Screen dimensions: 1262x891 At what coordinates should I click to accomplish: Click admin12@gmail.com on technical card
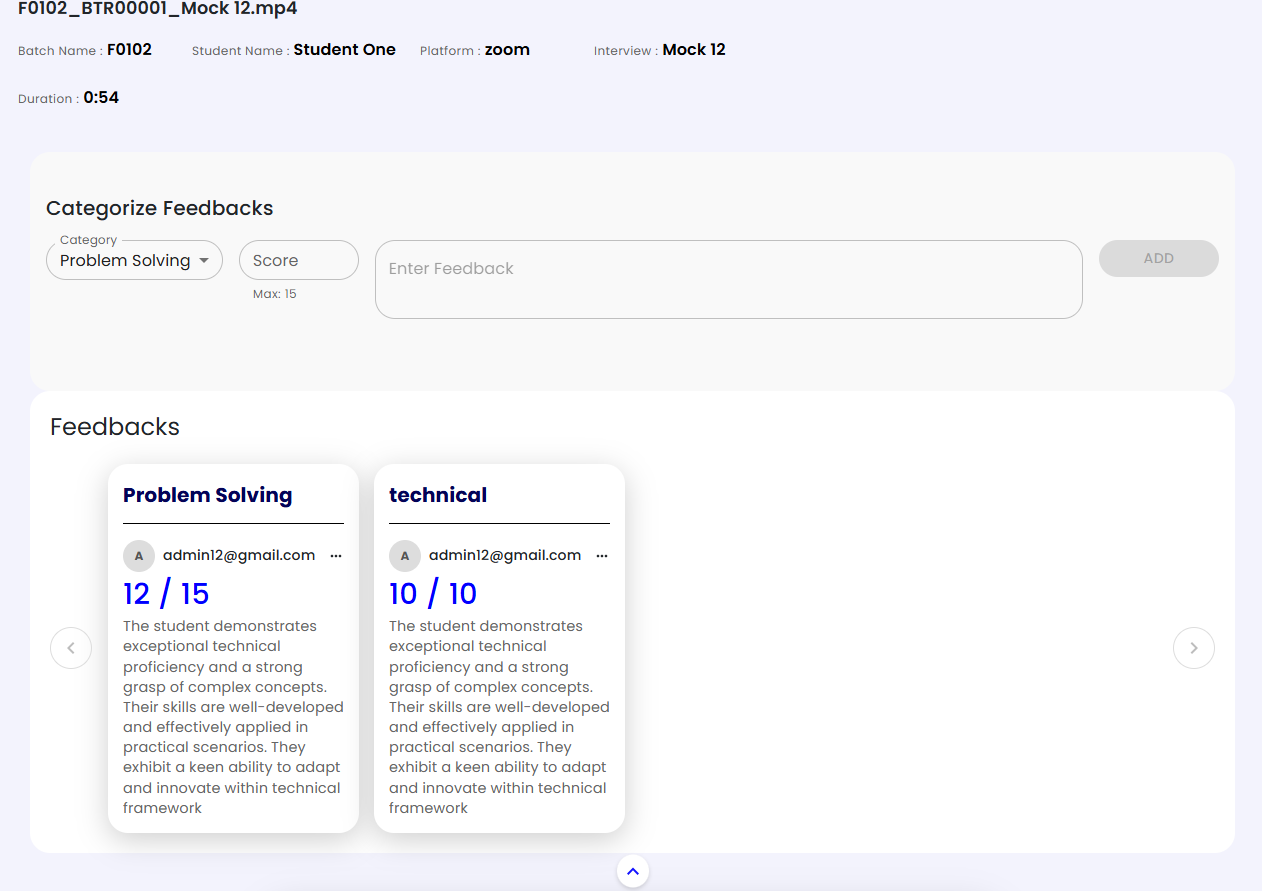505,556
